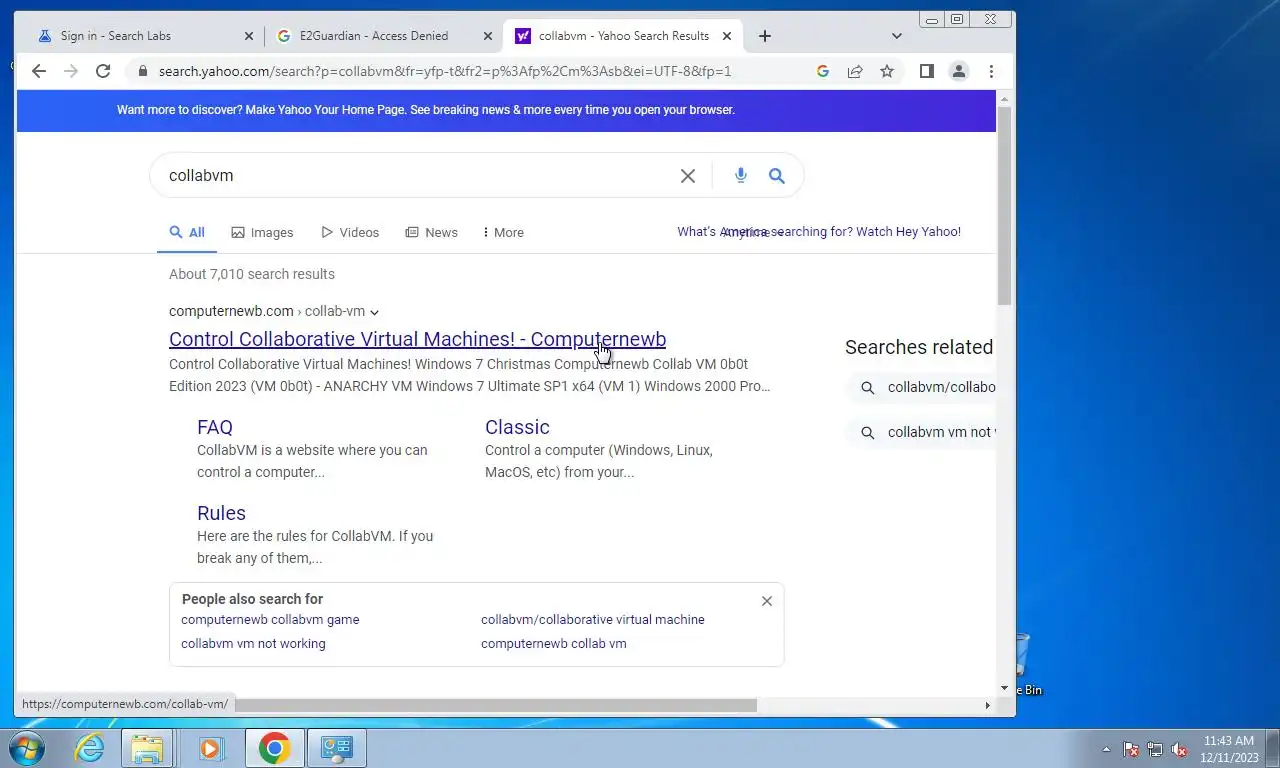Search collabvm/collaborative virtual machine suggestion

pyautogui.click(x=593, y=619)
